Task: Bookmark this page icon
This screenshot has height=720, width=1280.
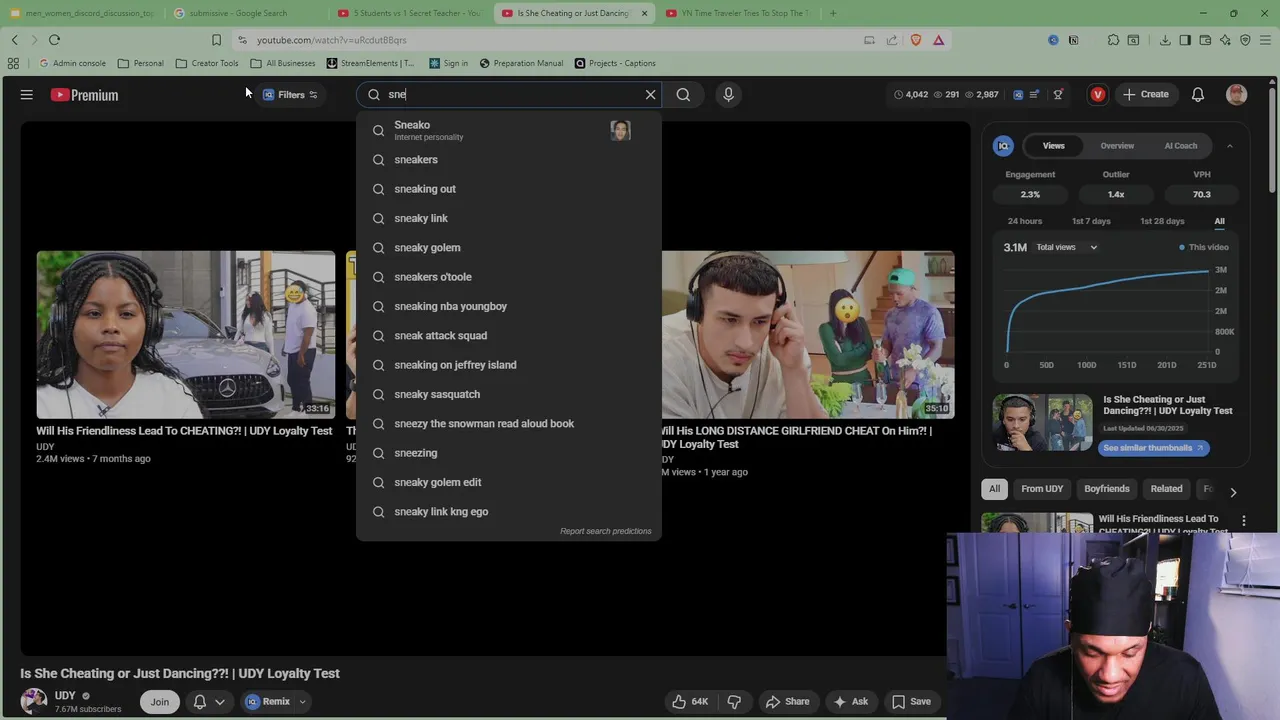Action: pos(216,40)
